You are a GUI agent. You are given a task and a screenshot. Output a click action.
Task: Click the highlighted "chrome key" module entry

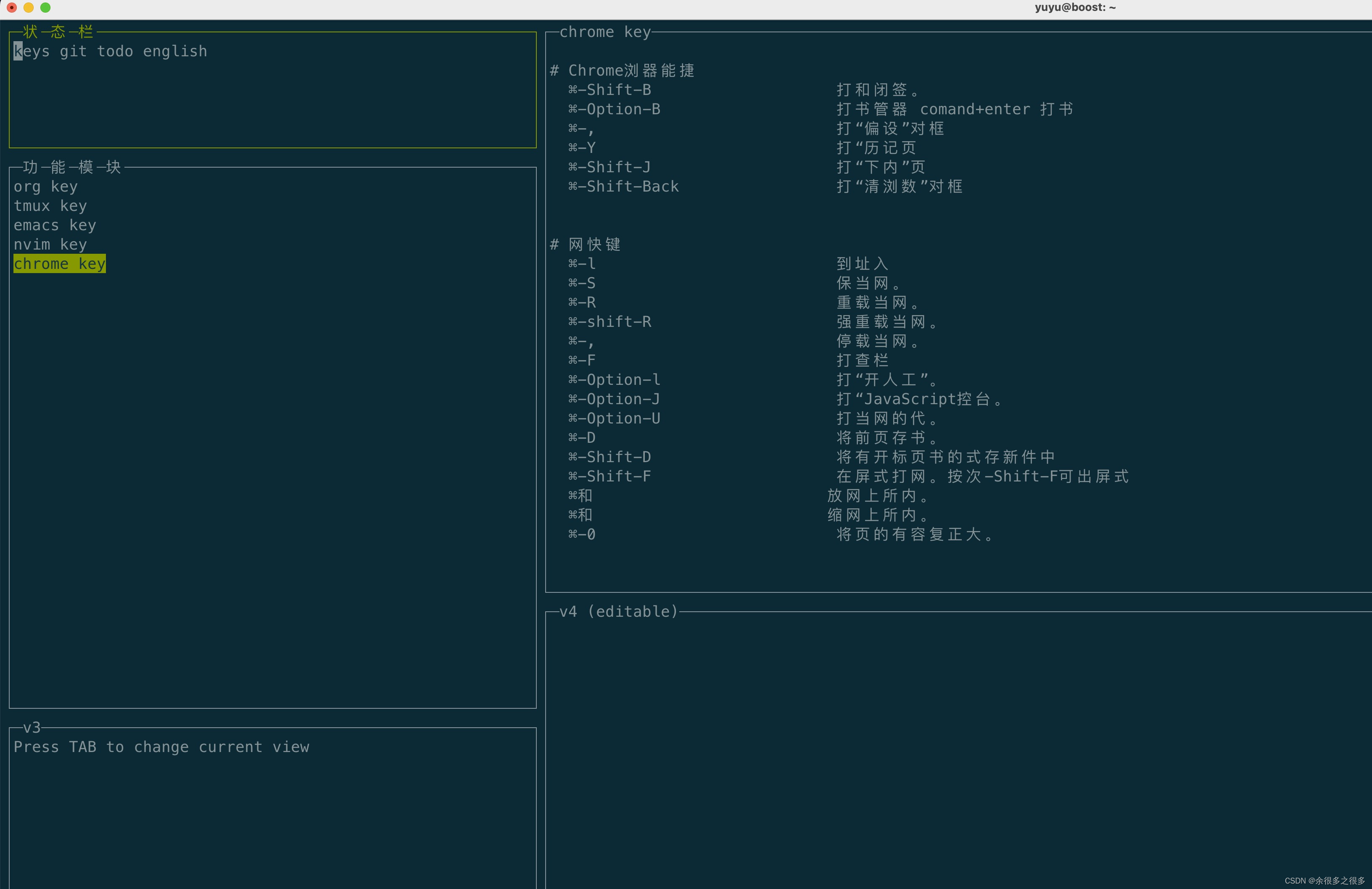point(59,264)
